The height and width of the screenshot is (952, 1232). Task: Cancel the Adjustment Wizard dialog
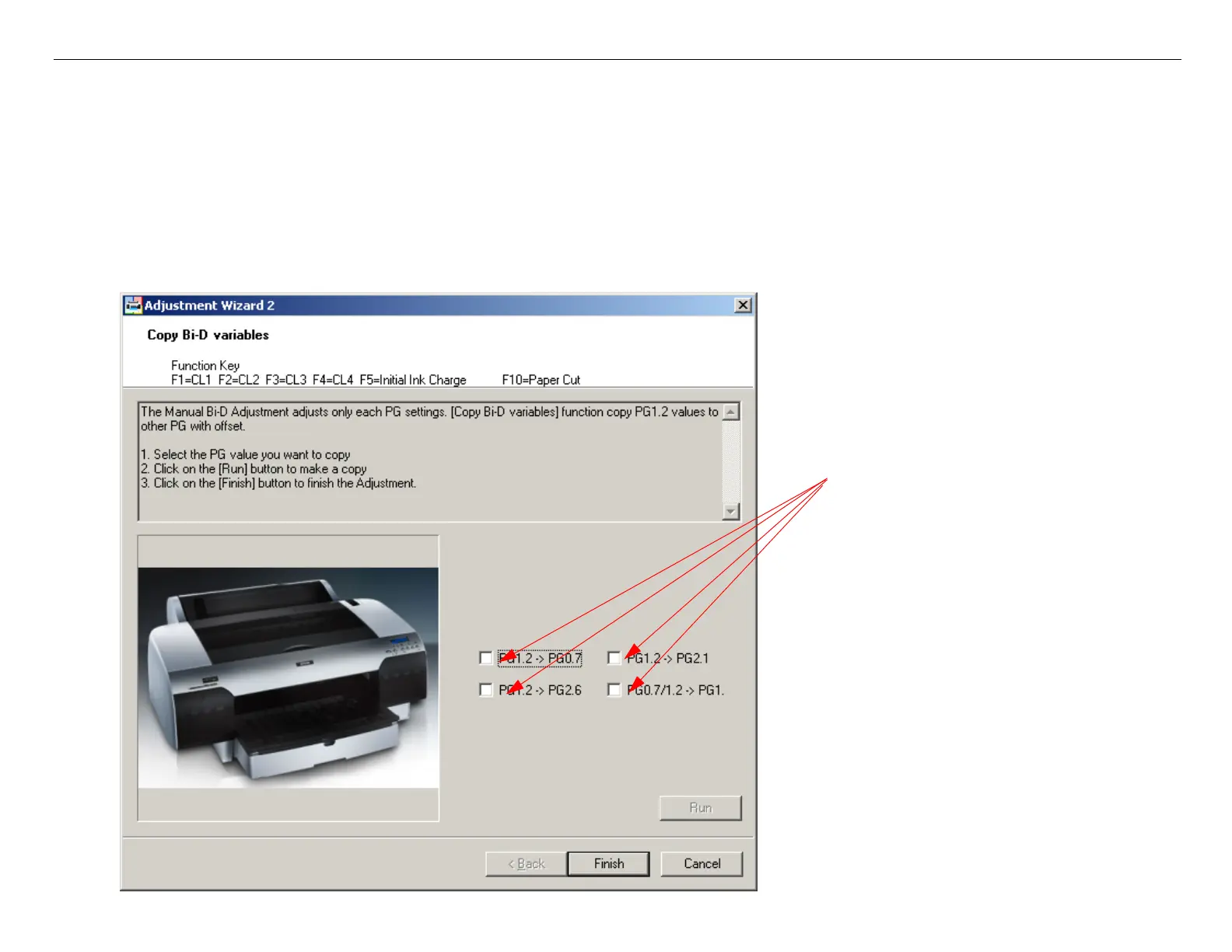tap(702, 863)
